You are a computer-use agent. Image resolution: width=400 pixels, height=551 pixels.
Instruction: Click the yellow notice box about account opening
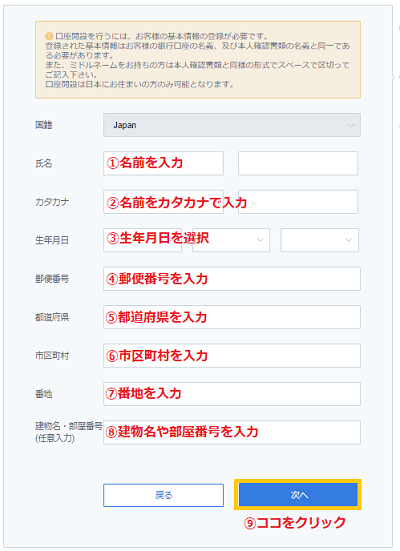(x=198, y=60)
